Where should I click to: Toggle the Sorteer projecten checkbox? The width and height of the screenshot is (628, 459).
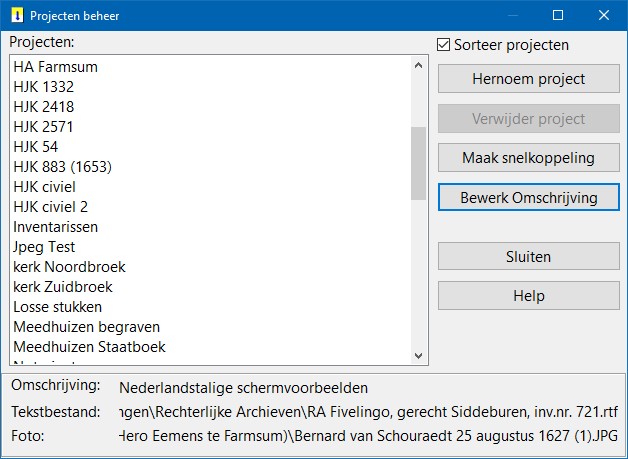[x=444, y=45]
